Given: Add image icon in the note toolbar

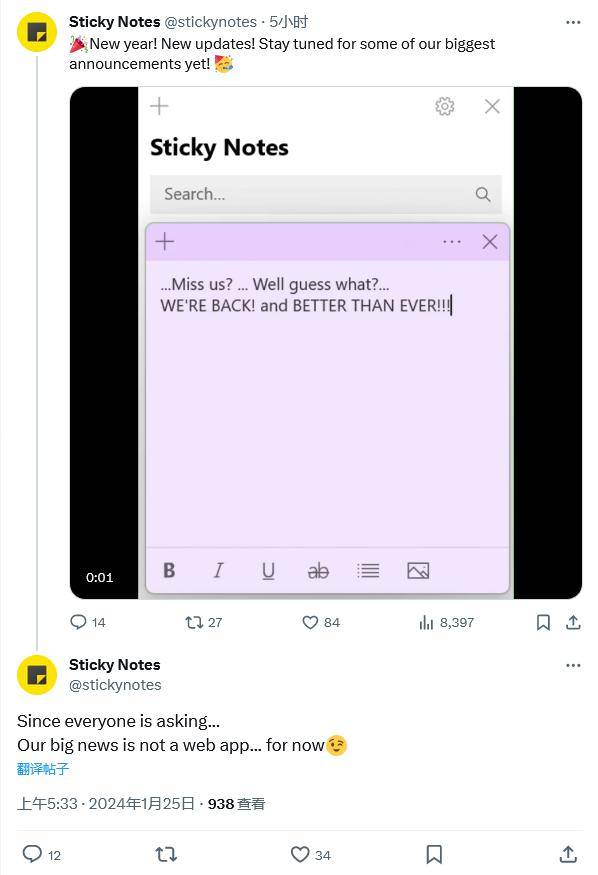Looking at the screenshot, I should pyautogui.click(x=418, y=571).
